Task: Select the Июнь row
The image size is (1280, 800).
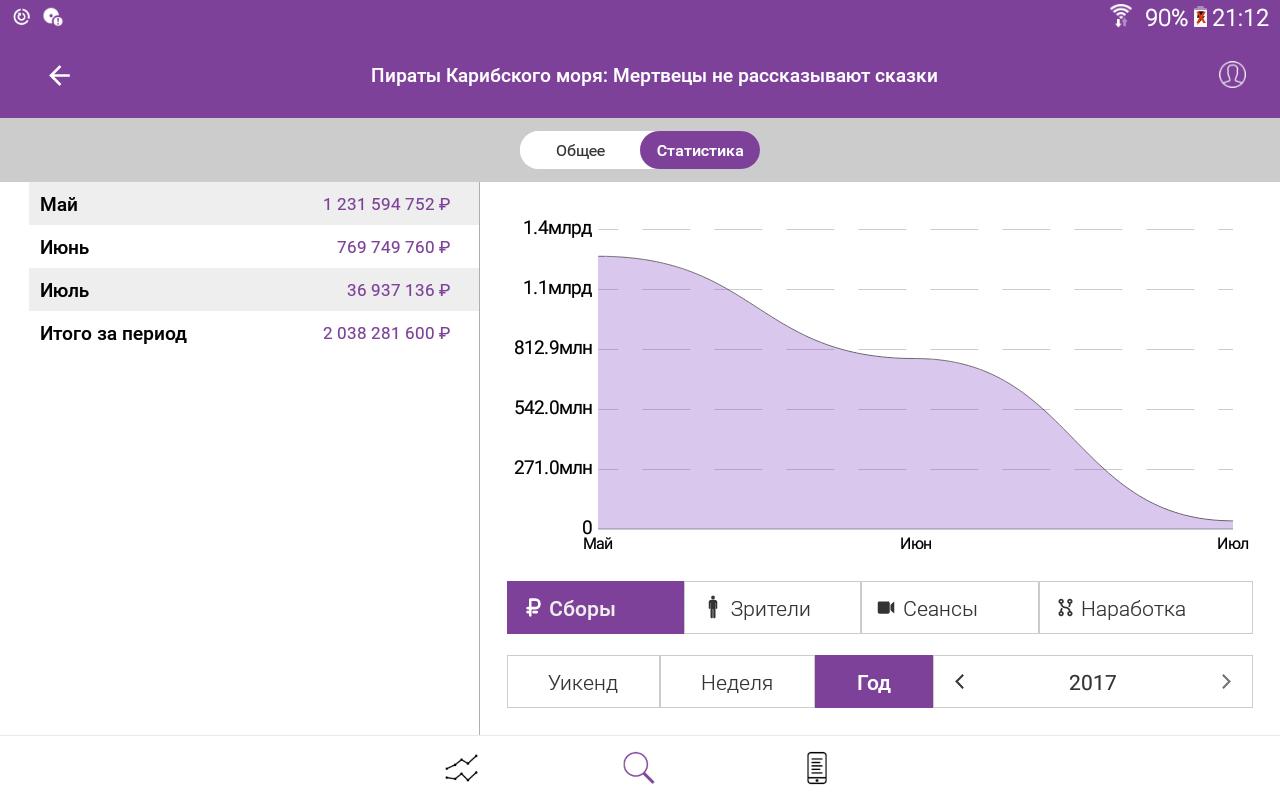Action: click(254, 247)
